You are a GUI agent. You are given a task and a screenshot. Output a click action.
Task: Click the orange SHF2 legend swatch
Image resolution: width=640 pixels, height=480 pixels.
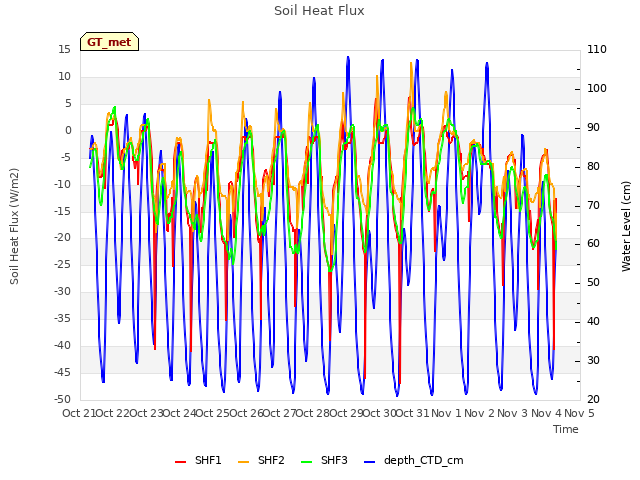[243, 462]
